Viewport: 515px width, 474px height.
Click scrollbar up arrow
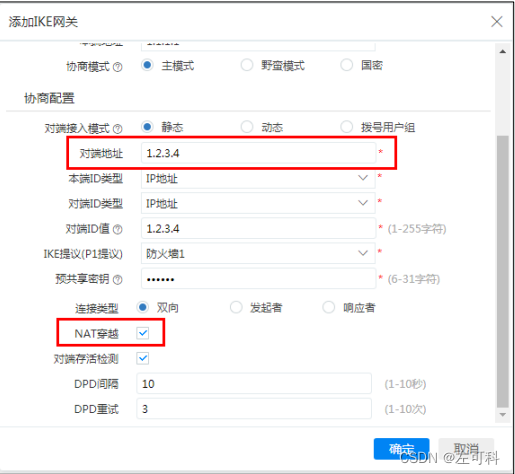502,52
